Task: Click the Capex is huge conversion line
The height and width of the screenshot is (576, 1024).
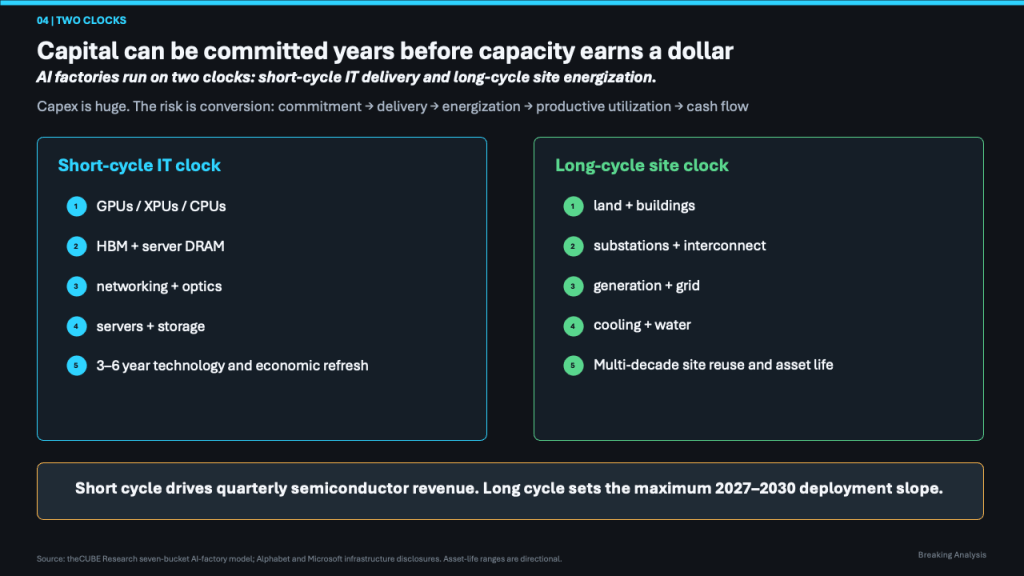Action: [392, 106]
